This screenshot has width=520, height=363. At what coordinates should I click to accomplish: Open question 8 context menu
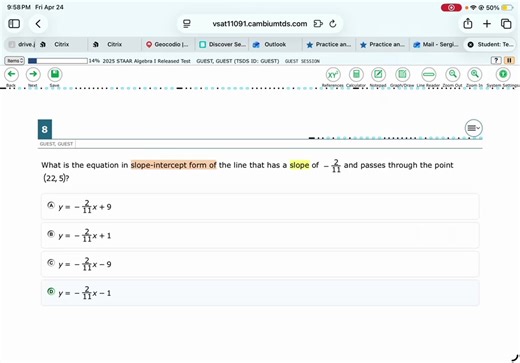point(473,128)
